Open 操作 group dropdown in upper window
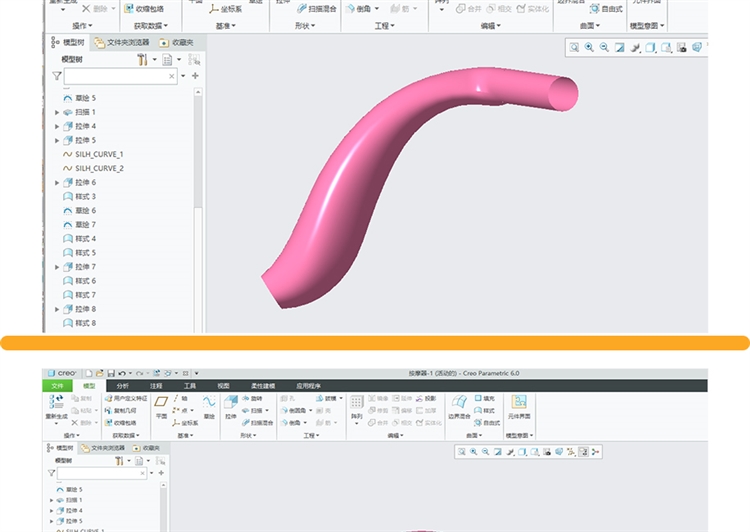The width and height of the screenshot is (750, 532). [x=82, y=26]
